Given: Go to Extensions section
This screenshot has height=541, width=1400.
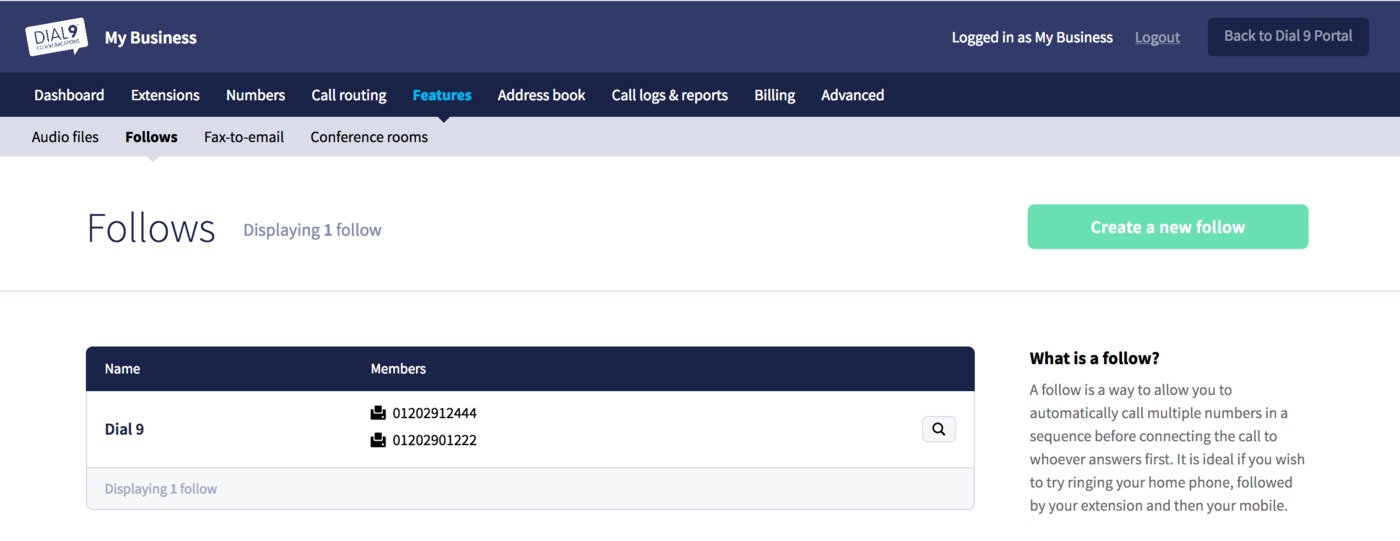Looking at the screenshot, I should coord(165,95).
